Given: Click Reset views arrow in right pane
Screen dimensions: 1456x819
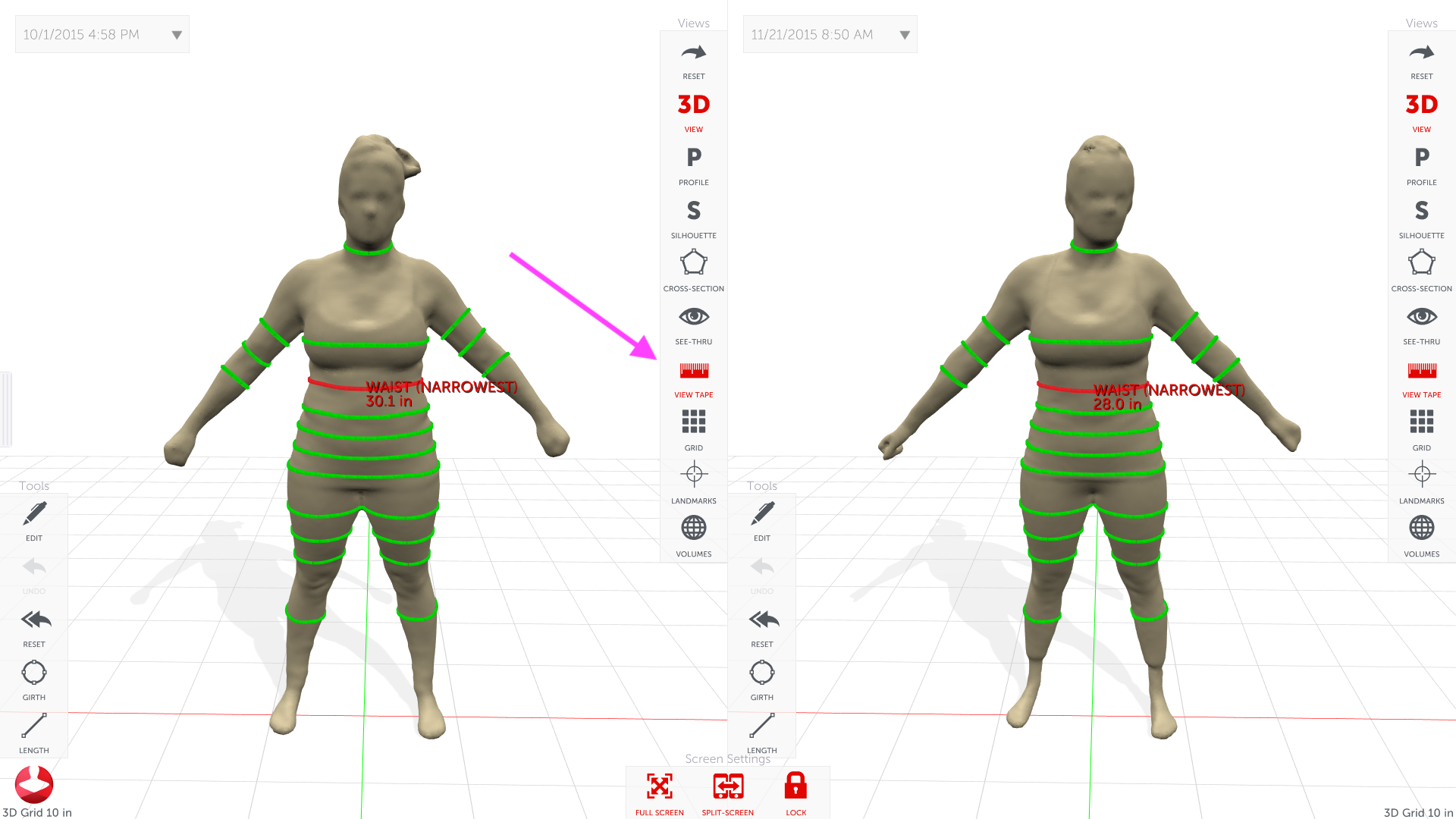Looking at the screenshot, I should 1421,53.
